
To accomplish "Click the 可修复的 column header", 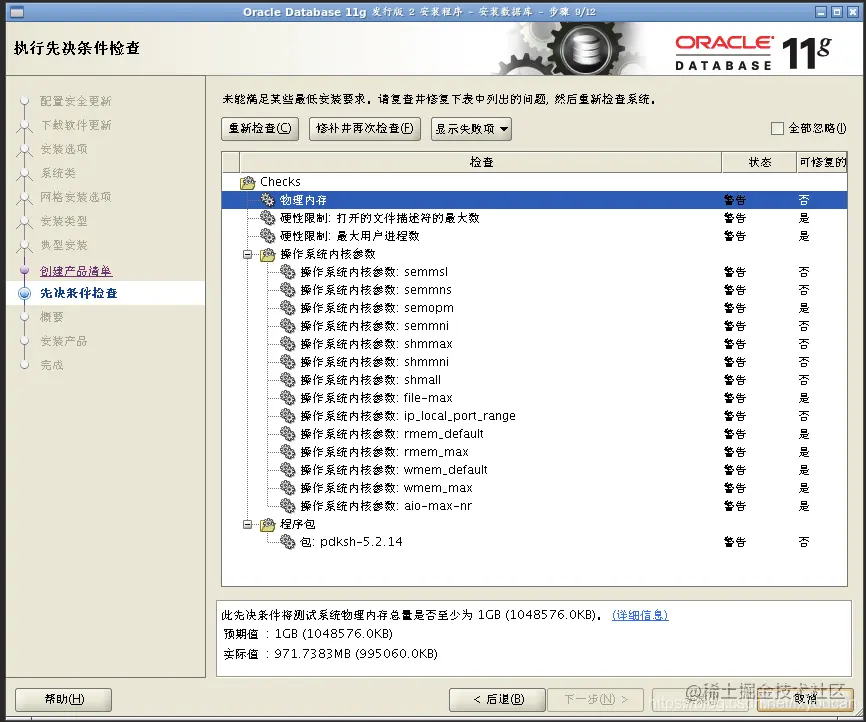I will [x=822, y=162].
